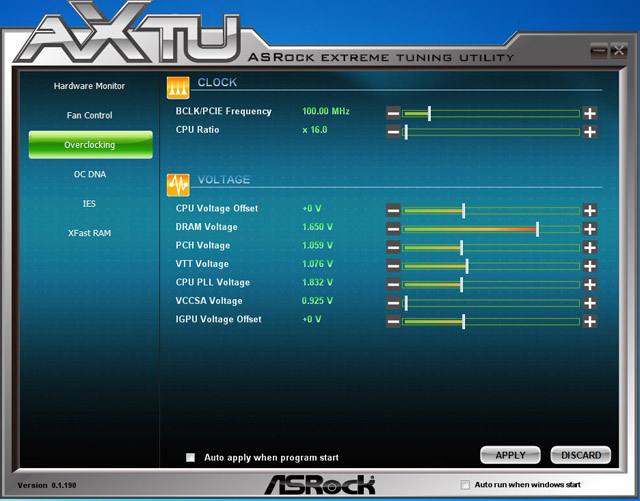This screenshot has height=501, width=640.
Task: Decrease CPU Ratio with minus button
Action: [393, 132]
